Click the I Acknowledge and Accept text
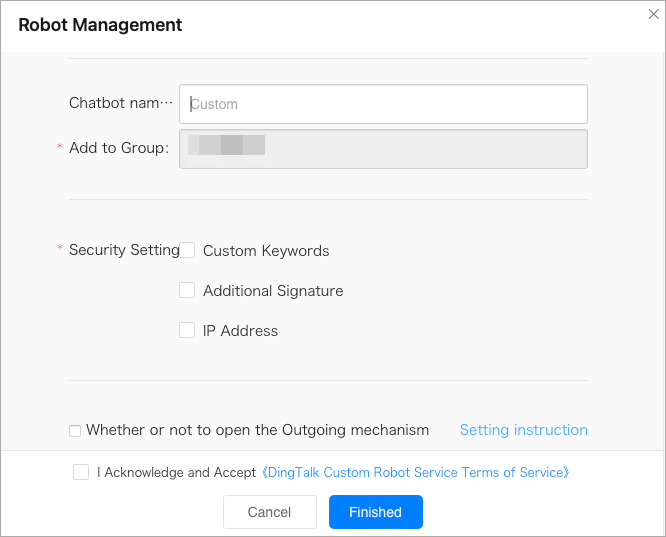The width and height of the screenshot is (666, 537). click(176, 472)
